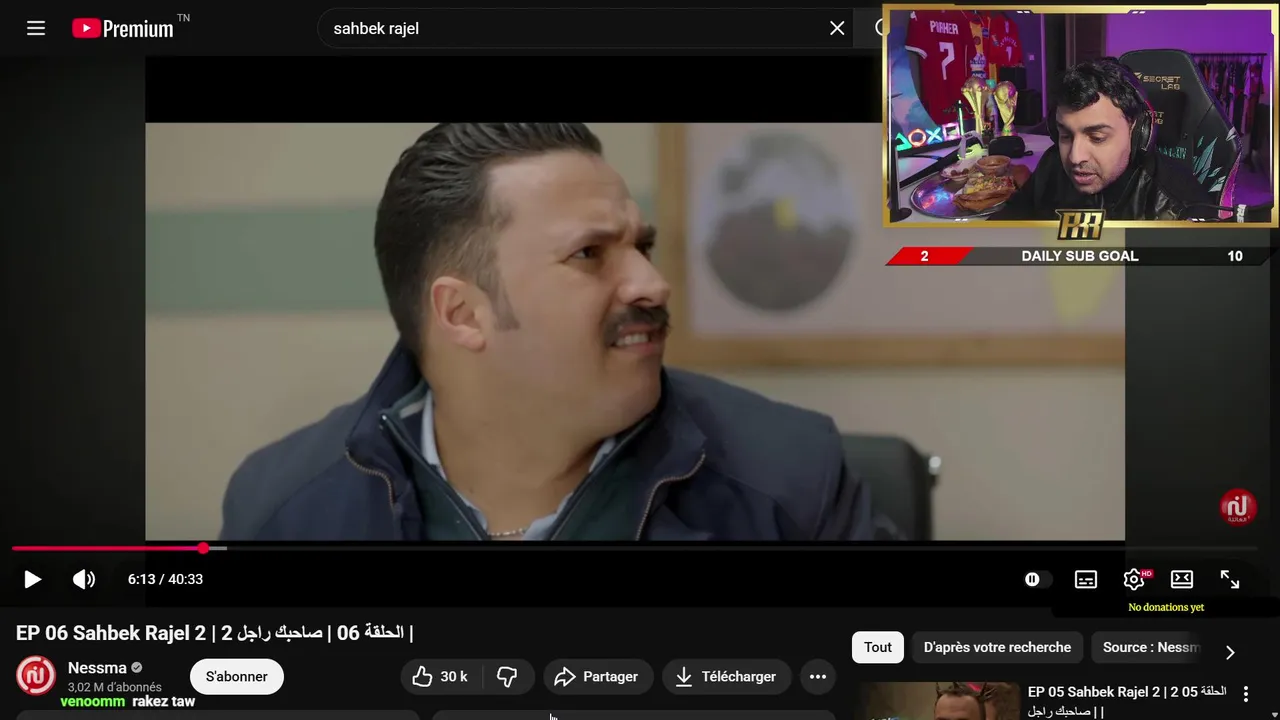The image size is (1280, 720).
Task: Open Nessma channel avatar
Action: tap(36, 676)
